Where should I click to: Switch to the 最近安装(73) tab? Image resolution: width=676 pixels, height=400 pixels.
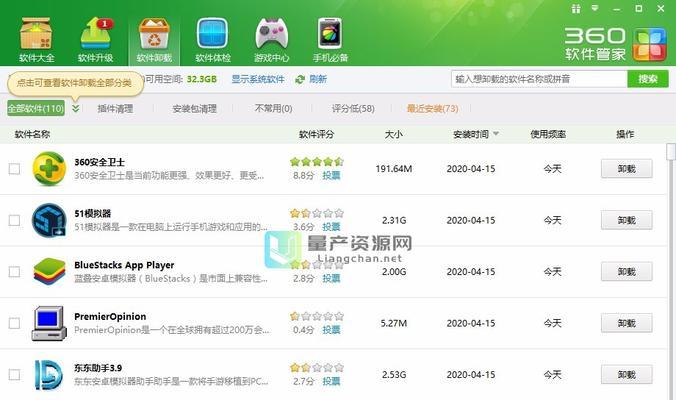click(x=432, y=109)
